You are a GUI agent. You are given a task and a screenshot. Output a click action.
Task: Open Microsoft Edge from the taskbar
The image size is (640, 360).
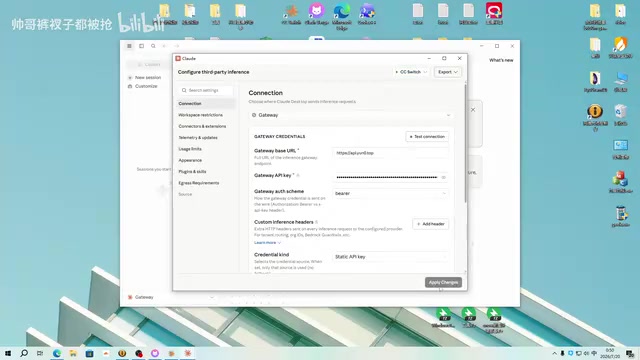pyautogui.click(x=57, y=353)
